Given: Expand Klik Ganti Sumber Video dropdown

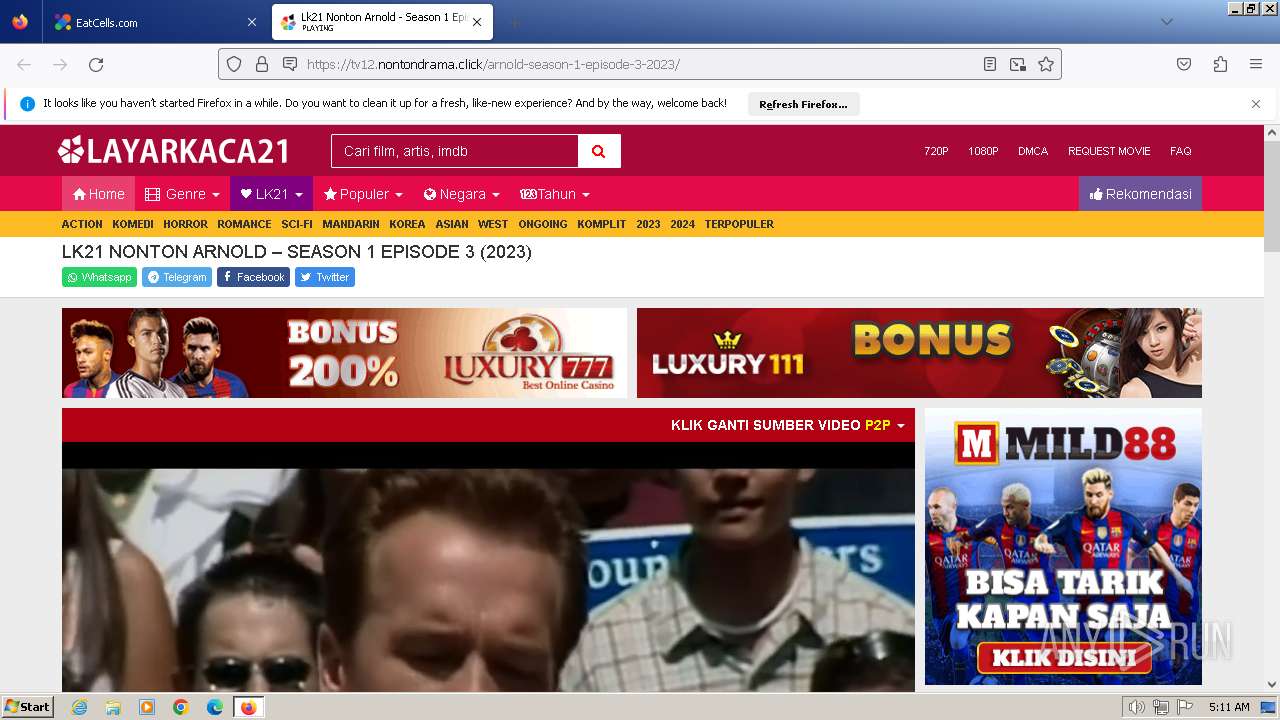Looking at the screenshot, I should coord(788,425).
